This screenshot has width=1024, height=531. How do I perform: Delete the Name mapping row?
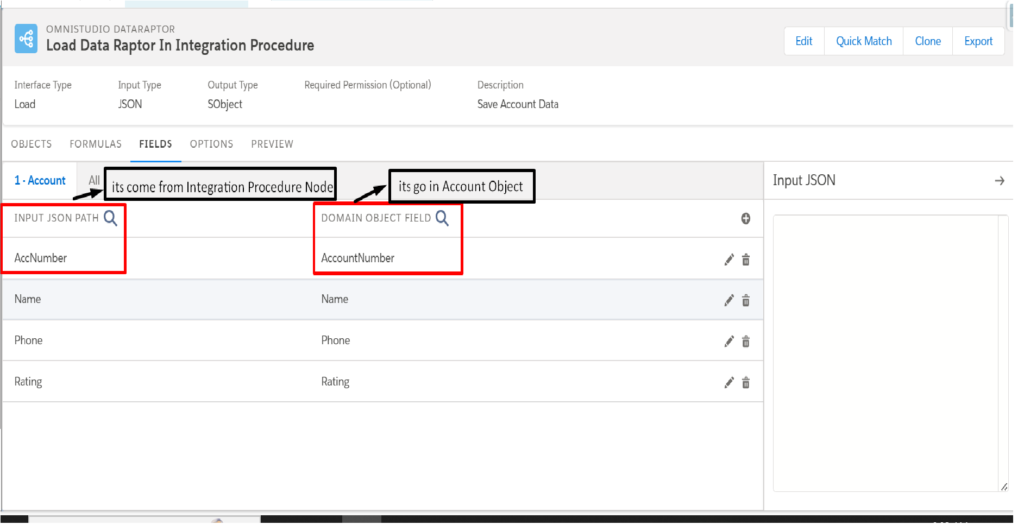point(746,300)
